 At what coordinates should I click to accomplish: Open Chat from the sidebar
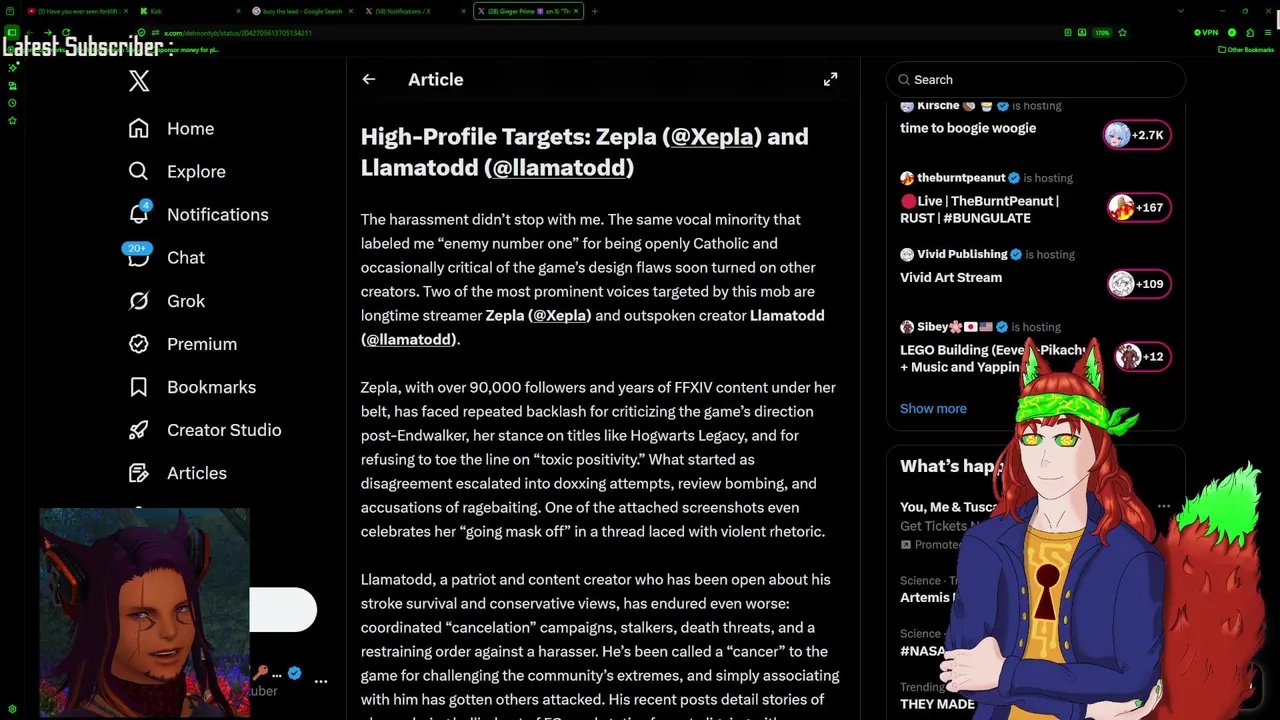click(166, 257)
